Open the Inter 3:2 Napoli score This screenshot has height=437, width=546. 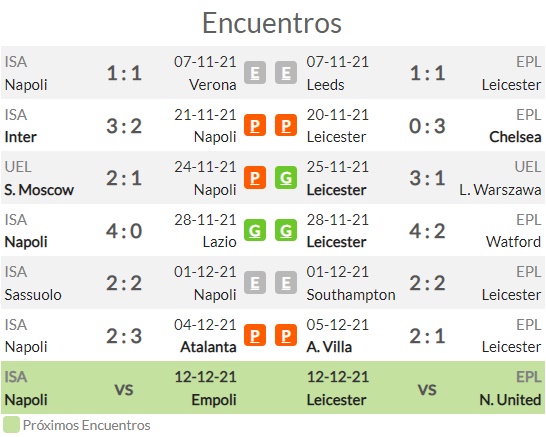[124, 126]
